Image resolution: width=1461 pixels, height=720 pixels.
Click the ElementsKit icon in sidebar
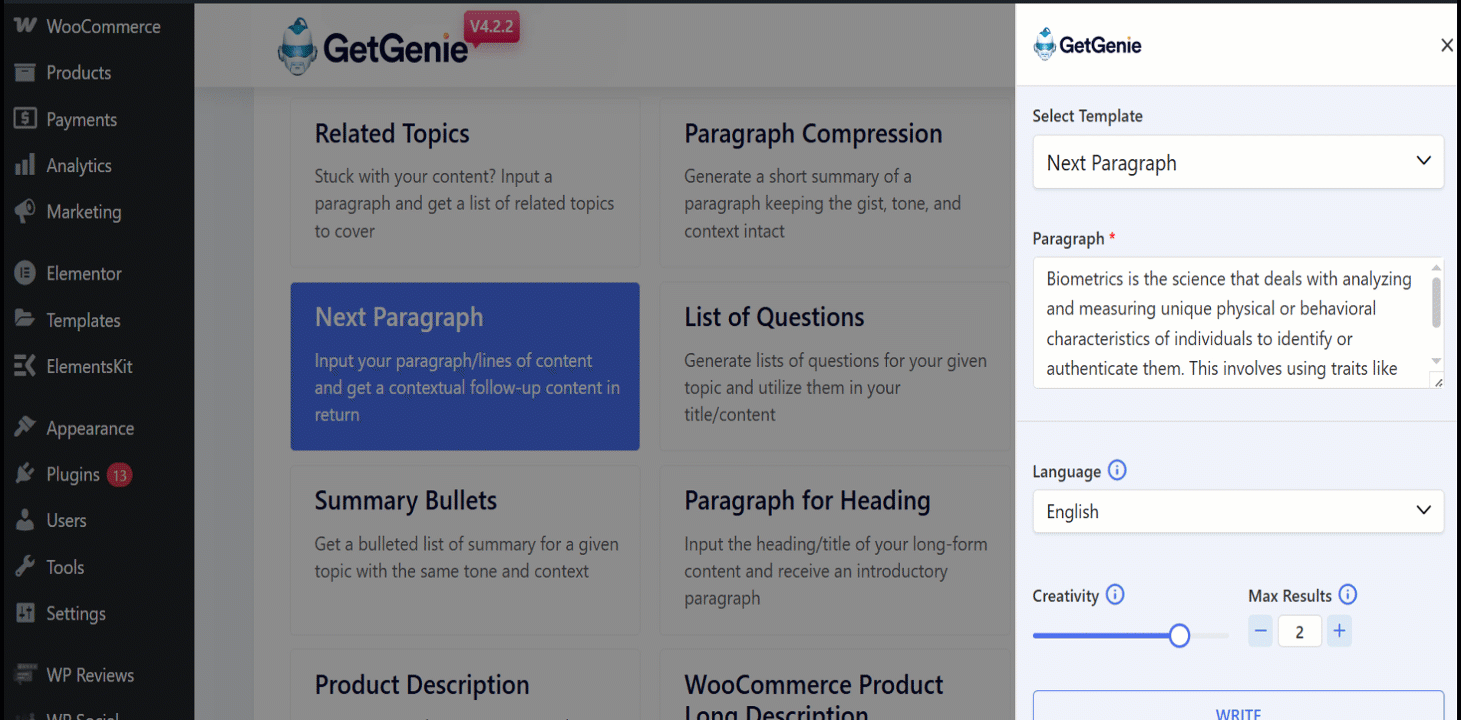coord(26,366)
